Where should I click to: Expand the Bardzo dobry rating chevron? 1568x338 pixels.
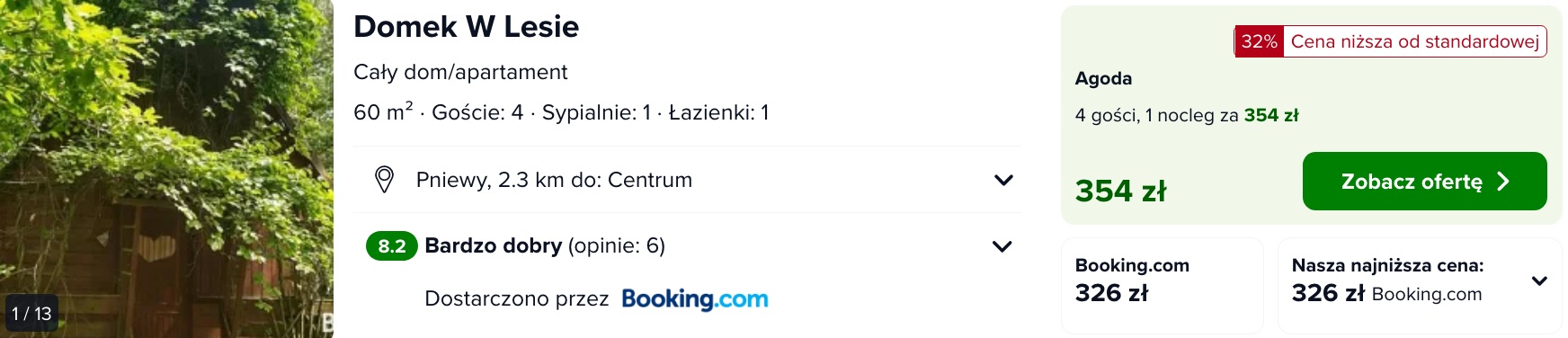point(1002,246)
